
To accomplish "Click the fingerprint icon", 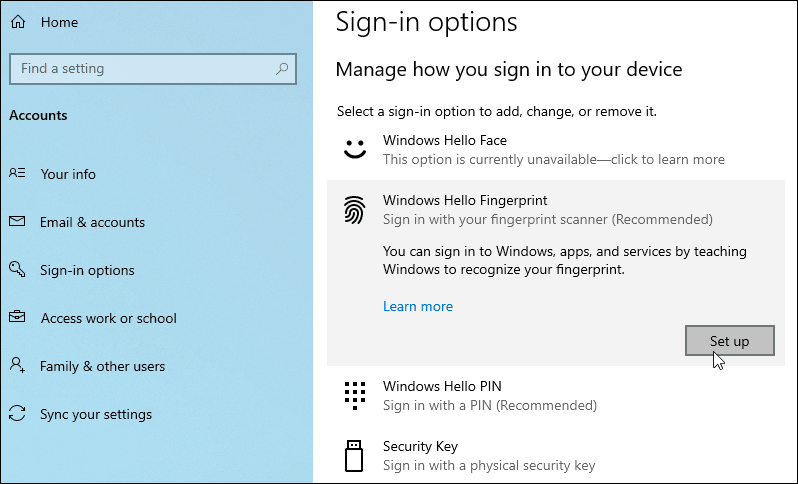I will [x=355, y=210].
